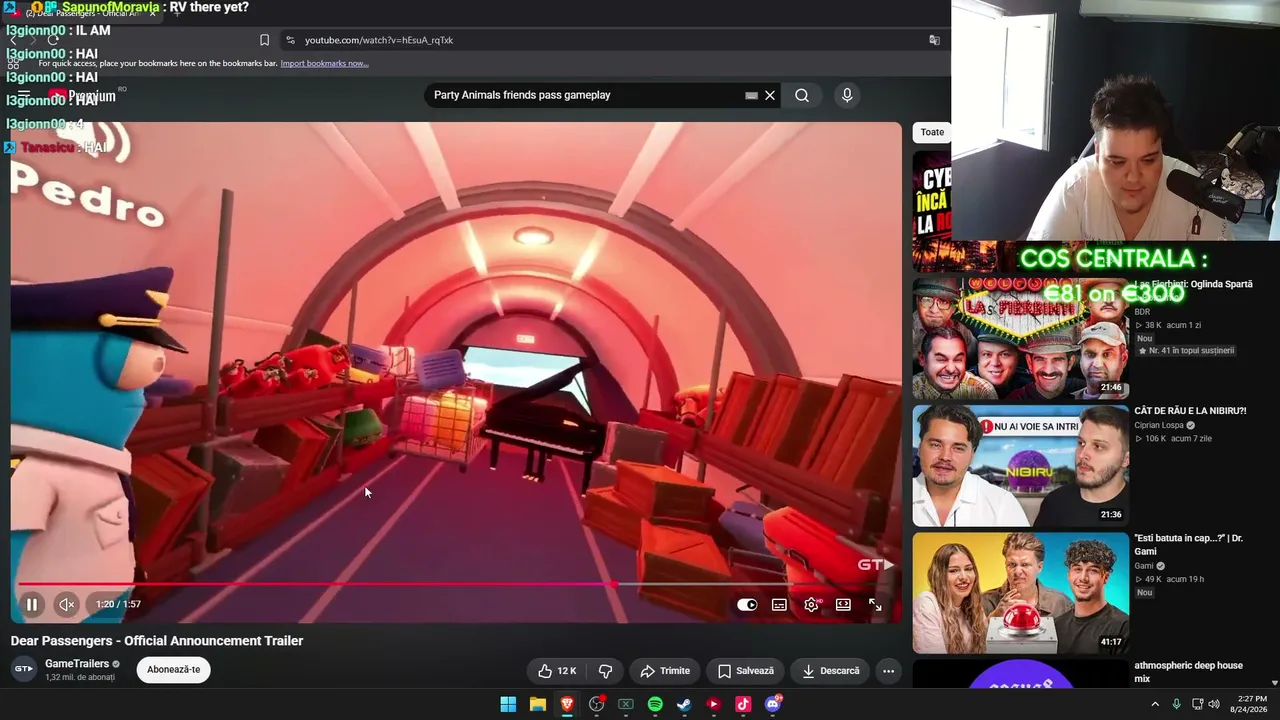Open the red play-button app on taskbar
This screenshot has height=720, width=1280.
click(x=713, y=704)
